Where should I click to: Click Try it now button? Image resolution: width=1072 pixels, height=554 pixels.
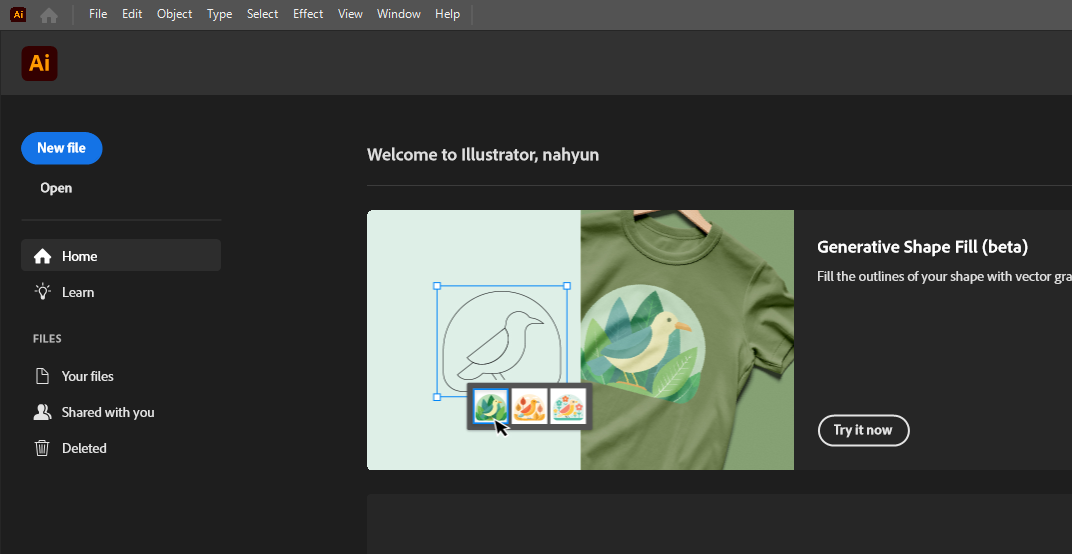click(x=863, y=430)
